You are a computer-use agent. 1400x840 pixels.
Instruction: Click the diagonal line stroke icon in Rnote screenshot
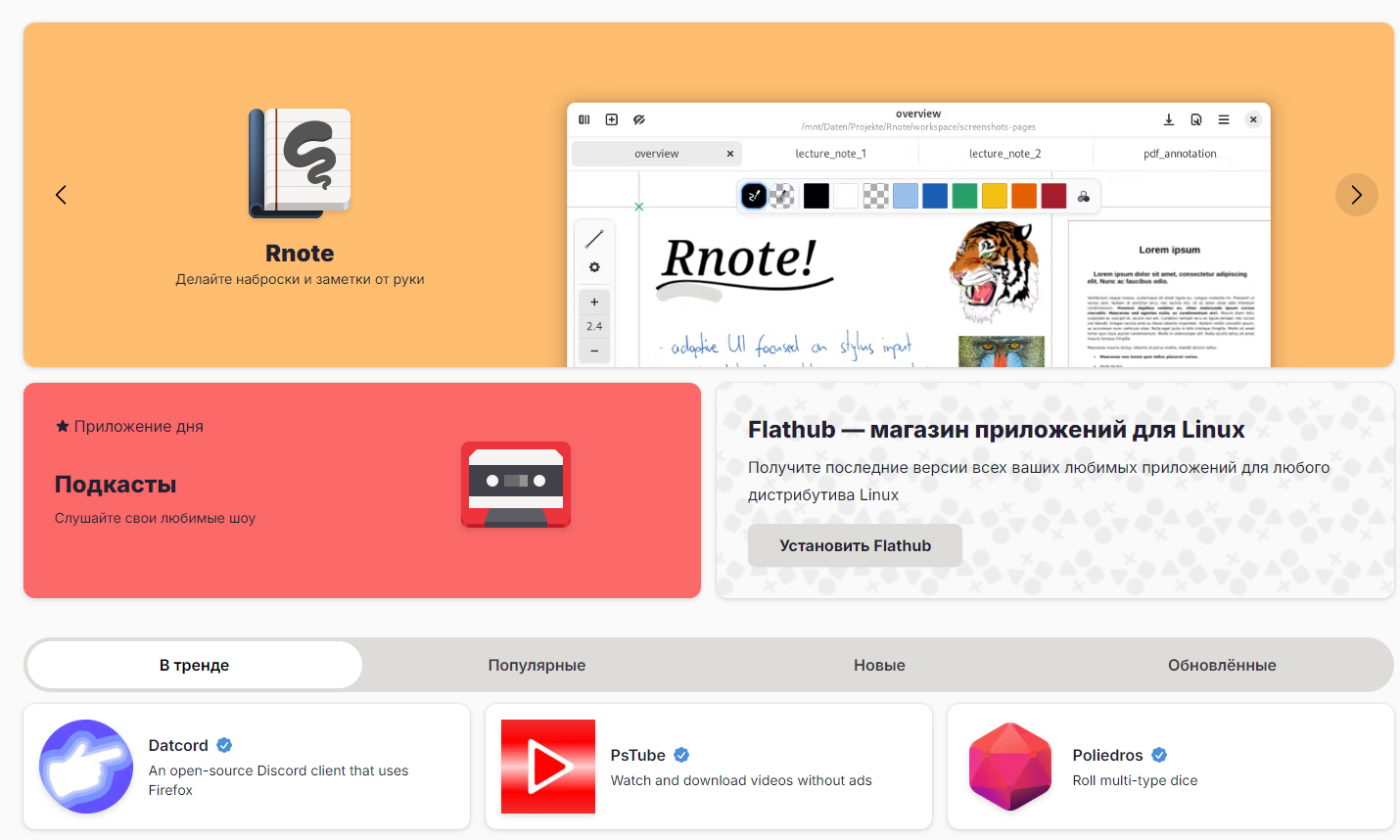[x=594, y=238]
